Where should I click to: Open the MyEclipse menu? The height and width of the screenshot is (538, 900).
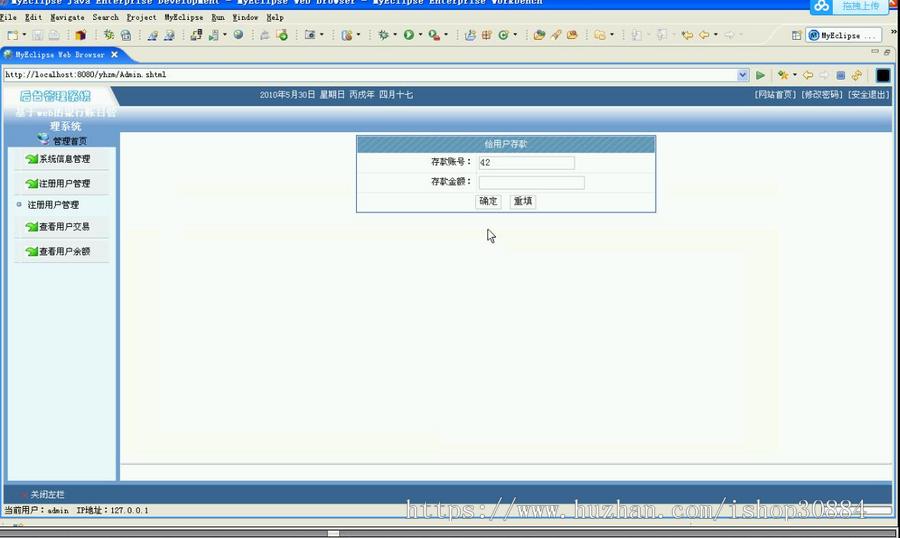point(184,18)
